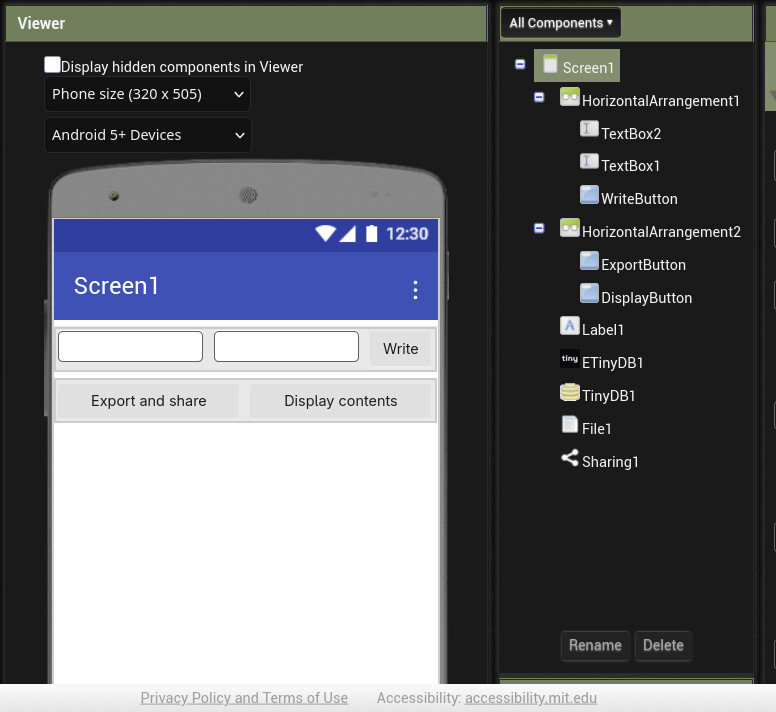Click the File1 component icon
This screenshot has height=712, width=776.
pyautogui.click(x=569, y=426)
